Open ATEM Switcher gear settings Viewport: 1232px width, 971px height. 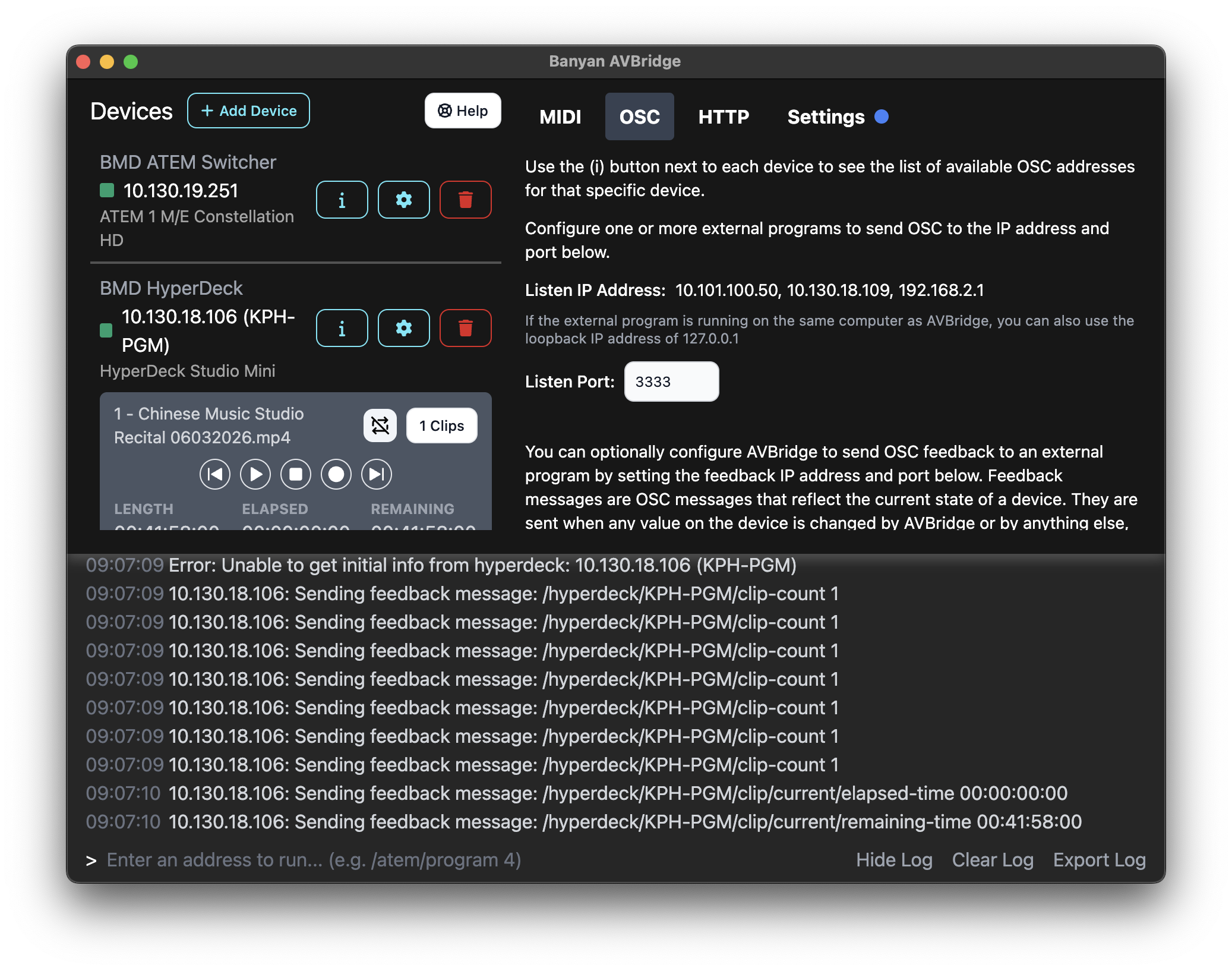coord(404,200)
